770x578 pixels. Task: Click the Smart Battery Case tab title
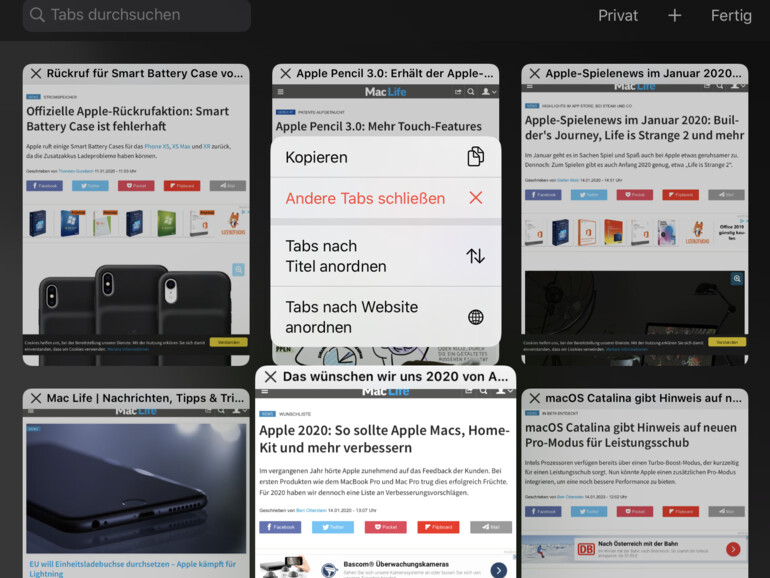coord(145,74)
